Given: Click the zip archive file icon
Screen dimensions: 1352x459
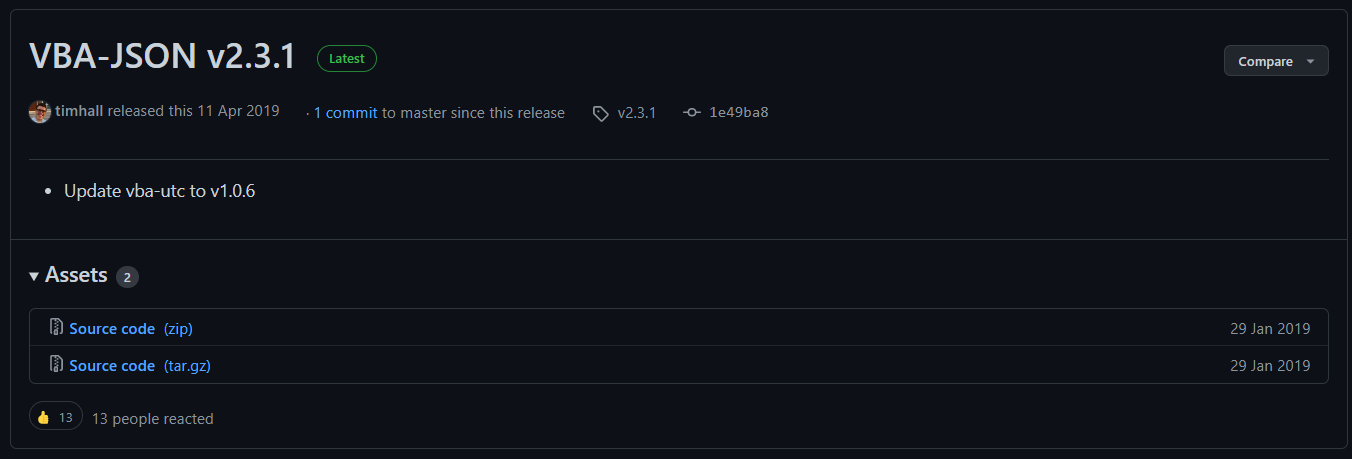Looking at the screenshot, I should pos(56,327).
